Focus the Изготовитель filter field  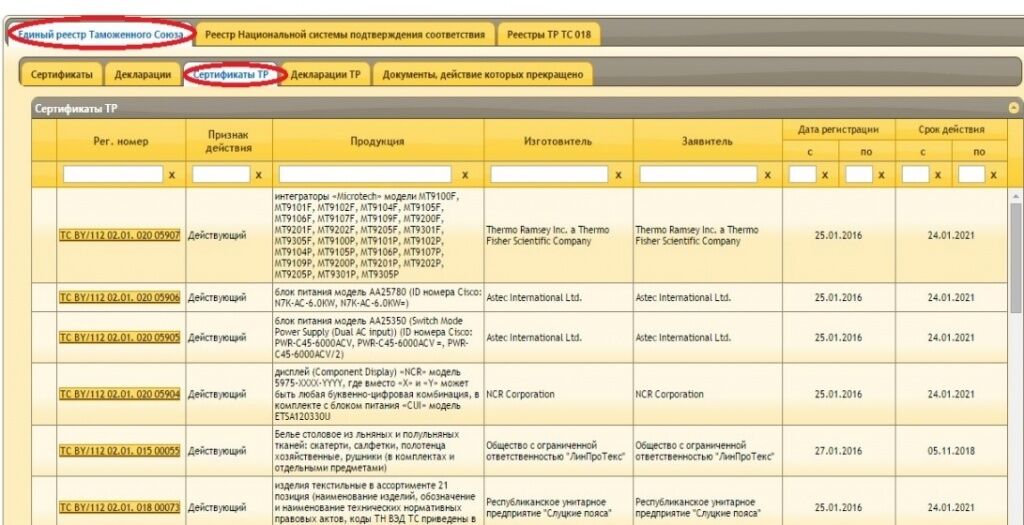[549, 174]
